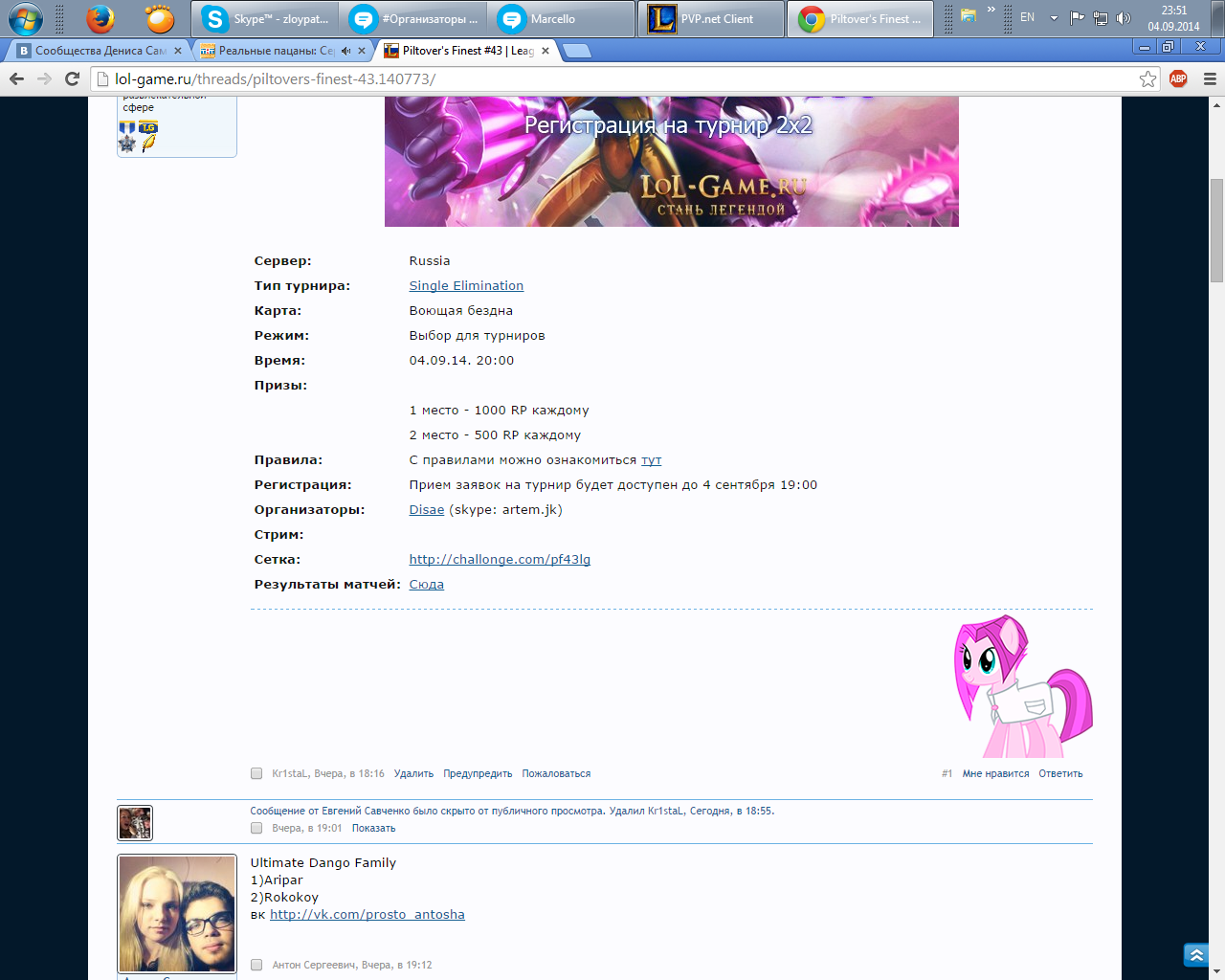
Task: Tick the checkbox beside Kr1staL post
Action: pos(256,773)
